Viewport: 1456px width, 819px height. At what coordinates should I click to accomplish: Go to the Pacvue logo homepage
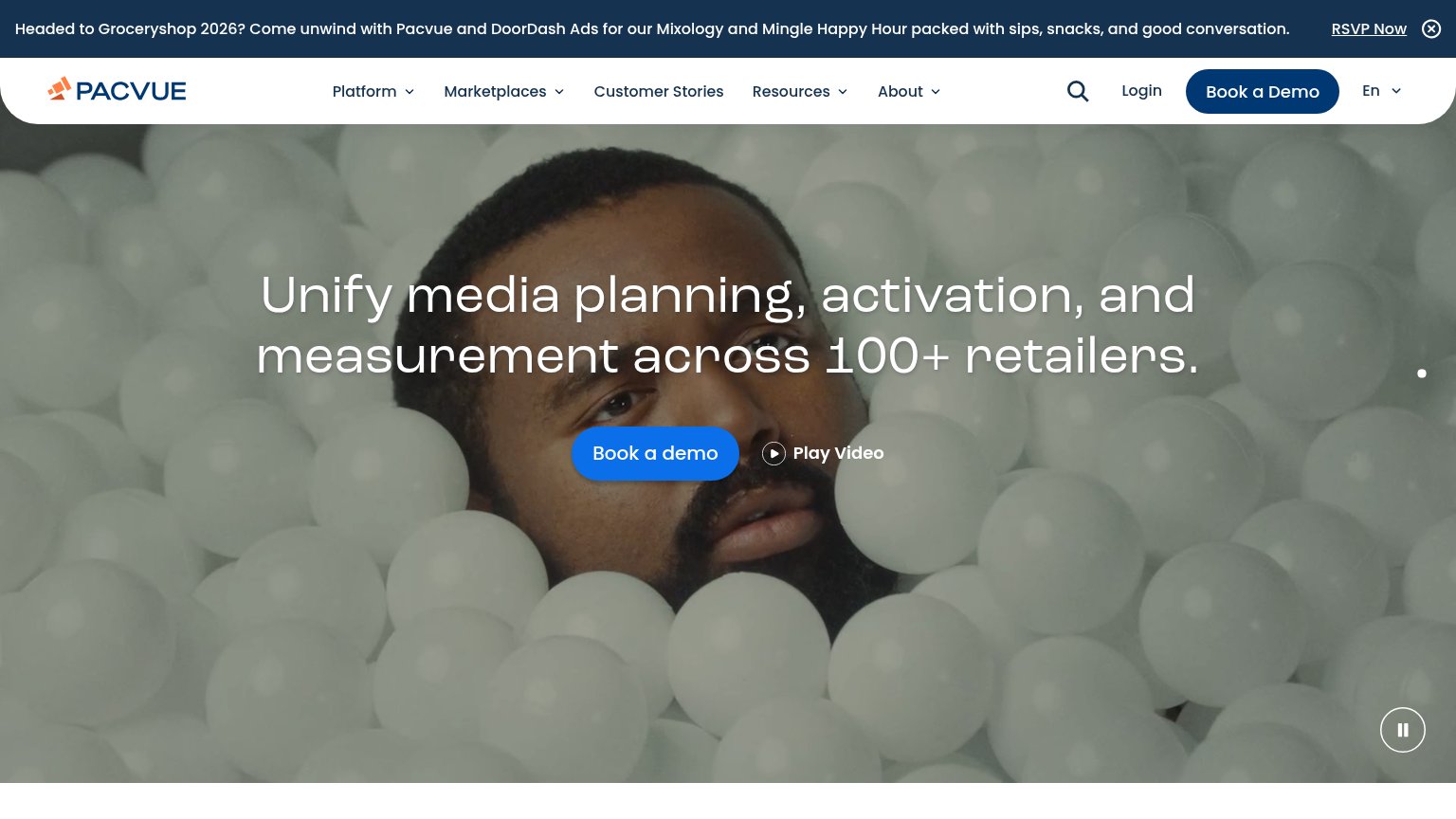tap(117, 90)
